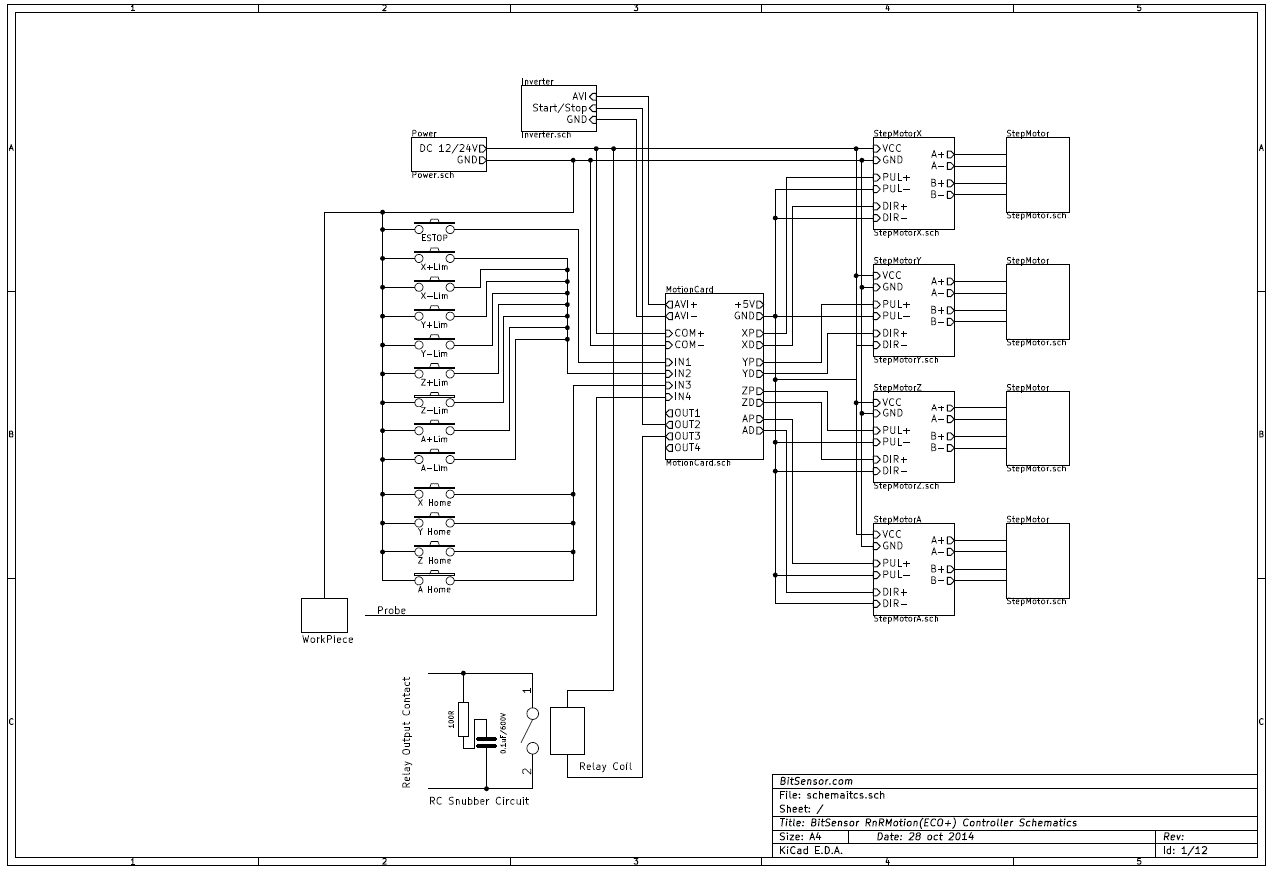Select the relay output contact switch symbol
Viewport: 1272px width, 880px height.
(532, 731)
